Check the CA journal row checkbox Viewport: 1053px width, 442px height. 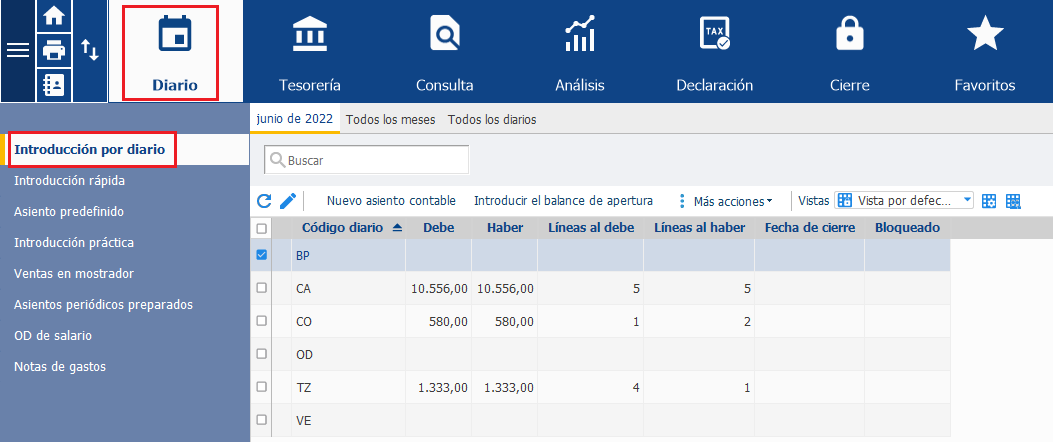(262, 288)
